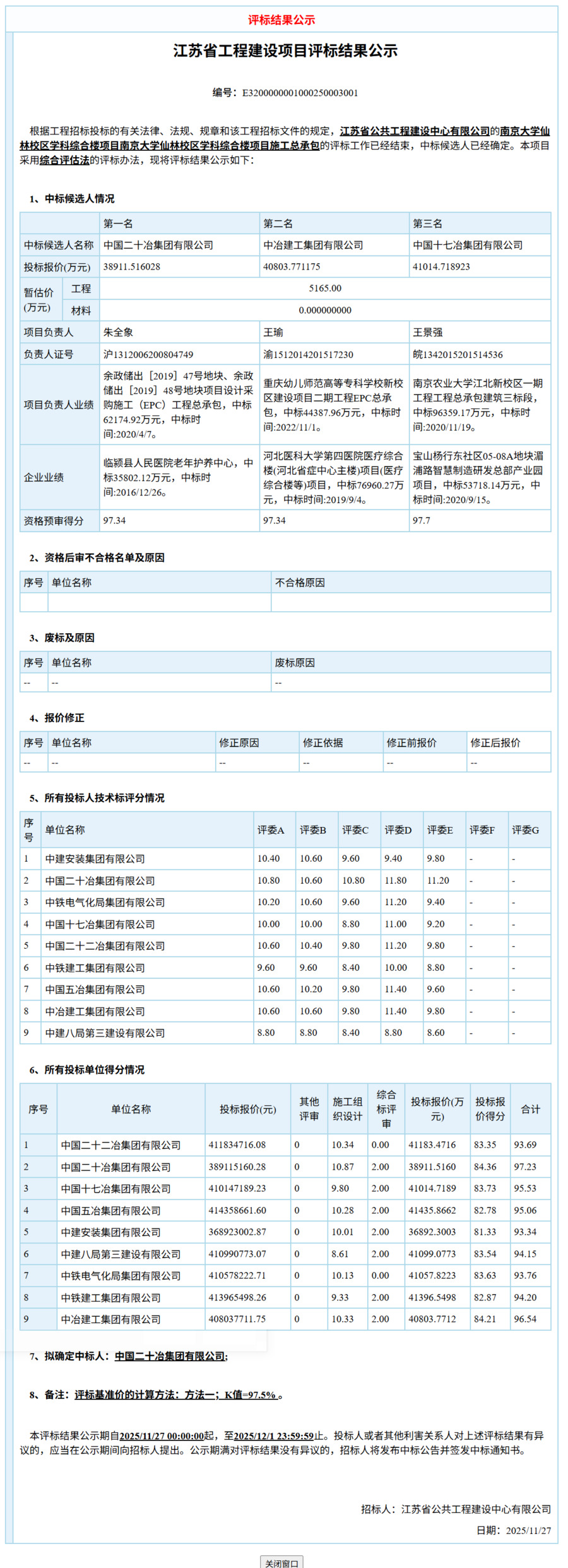Click section heading 6、所有投标单位得分情况
Image resolution: width=568 pixels, height=1568 pixels.
point(86,1070)
